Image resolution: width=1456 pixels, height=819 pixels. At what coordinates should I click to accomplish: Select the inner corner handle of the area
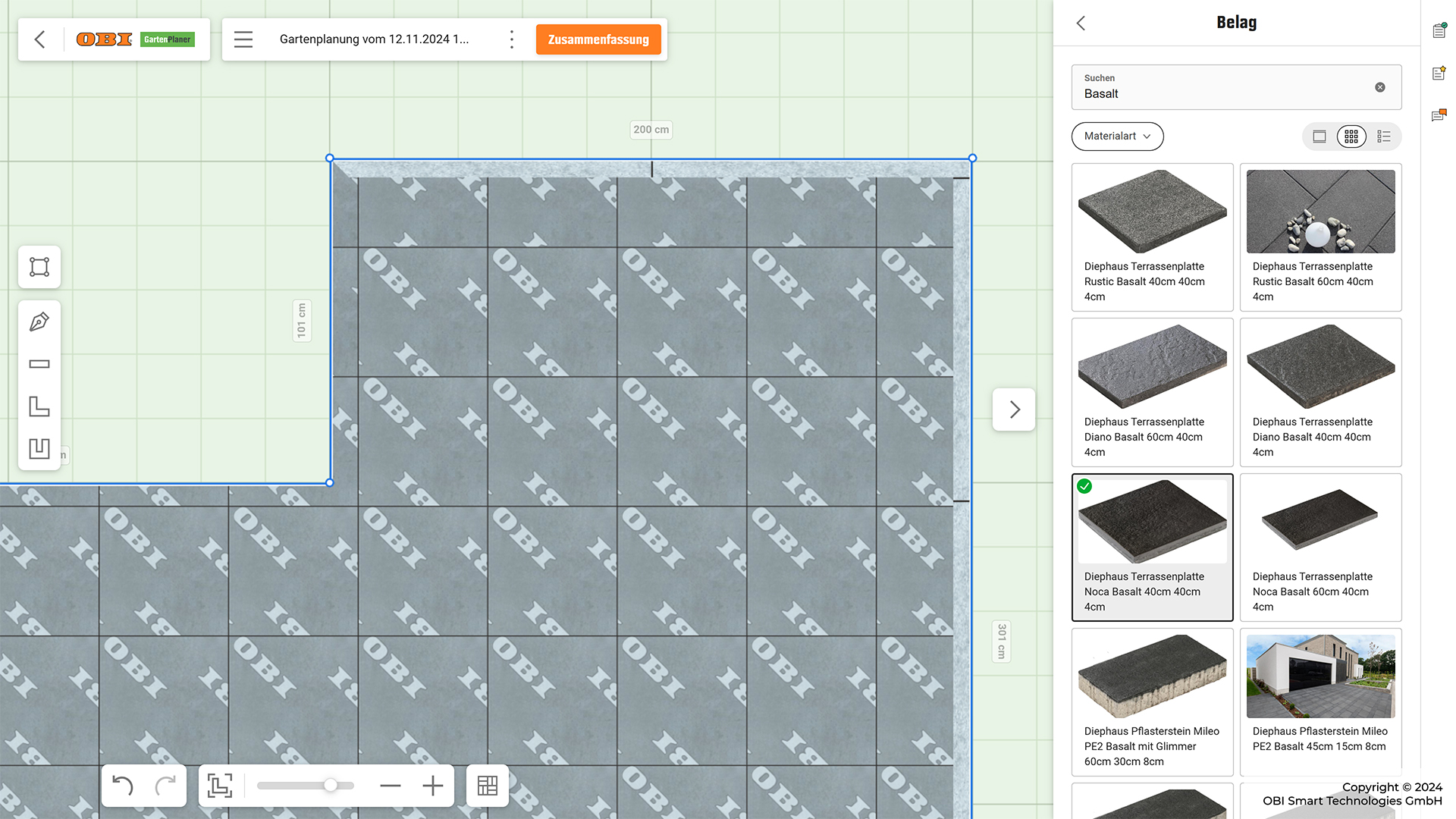point(330,482)
